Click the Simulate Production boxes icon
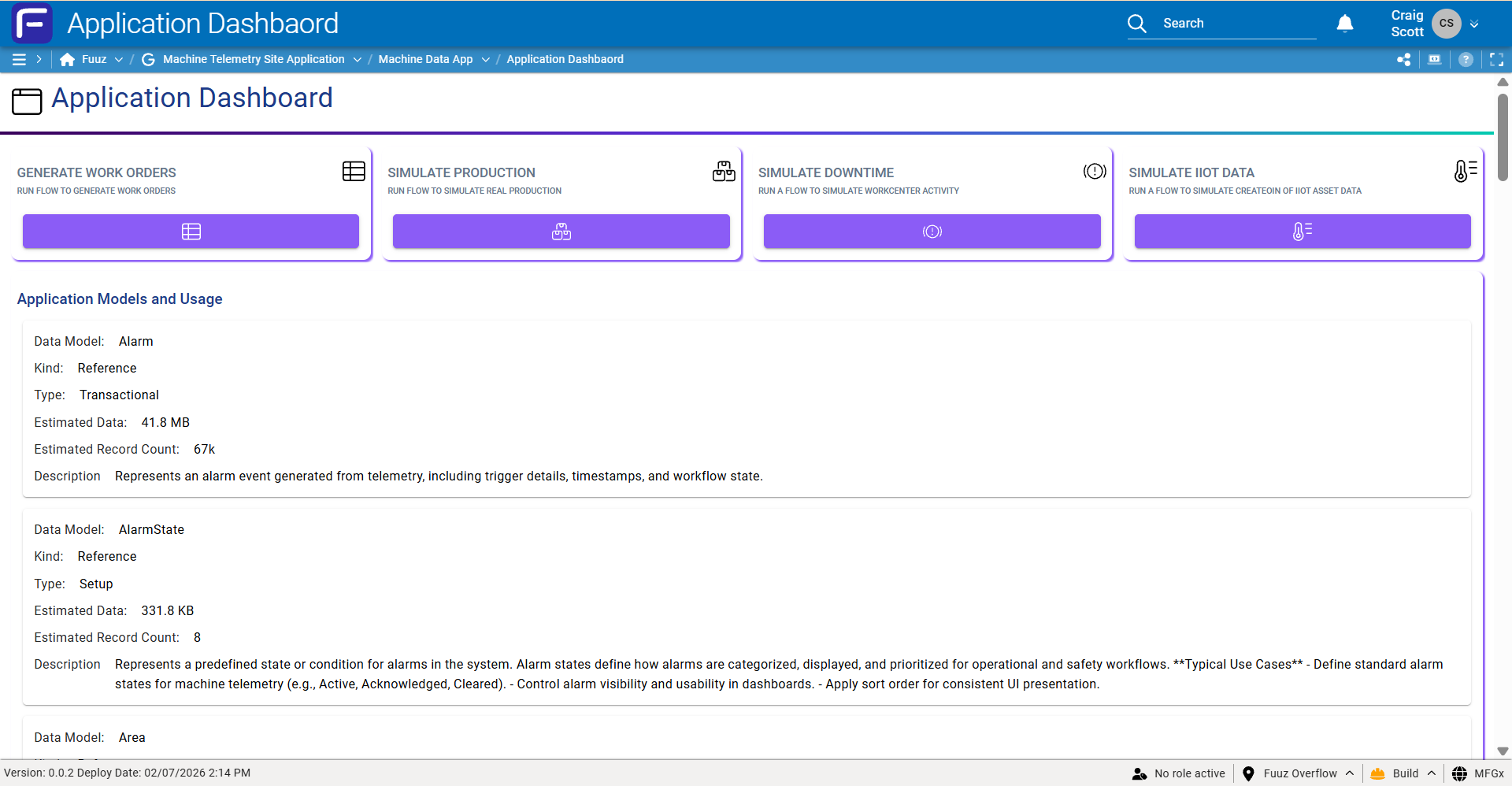The height and width of the screenshot is (786, 1512). pyautogui.click(x=724, y=171)
